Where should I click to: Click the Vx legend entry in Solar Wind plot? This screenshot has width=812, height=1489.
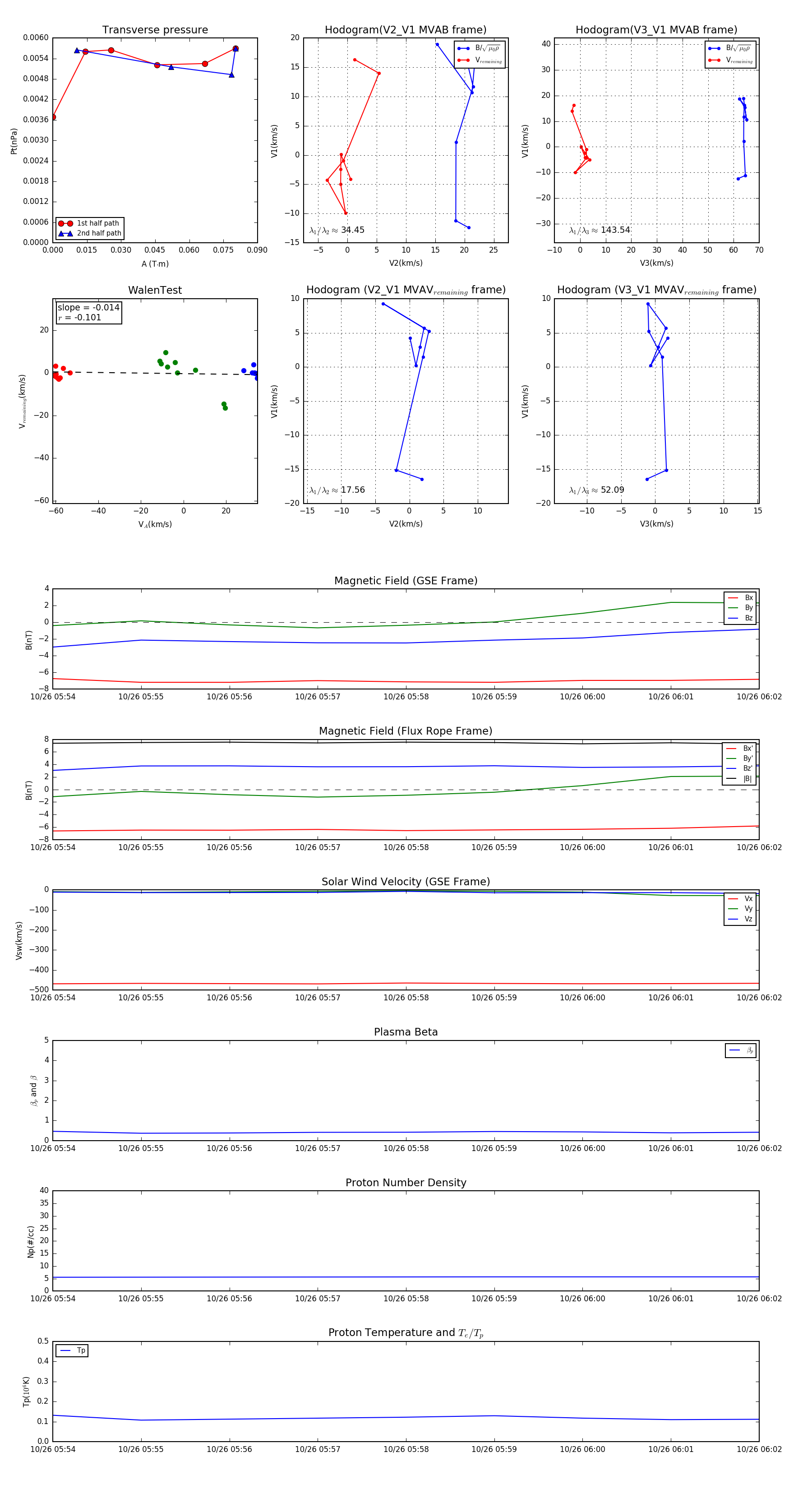point(740,898)
